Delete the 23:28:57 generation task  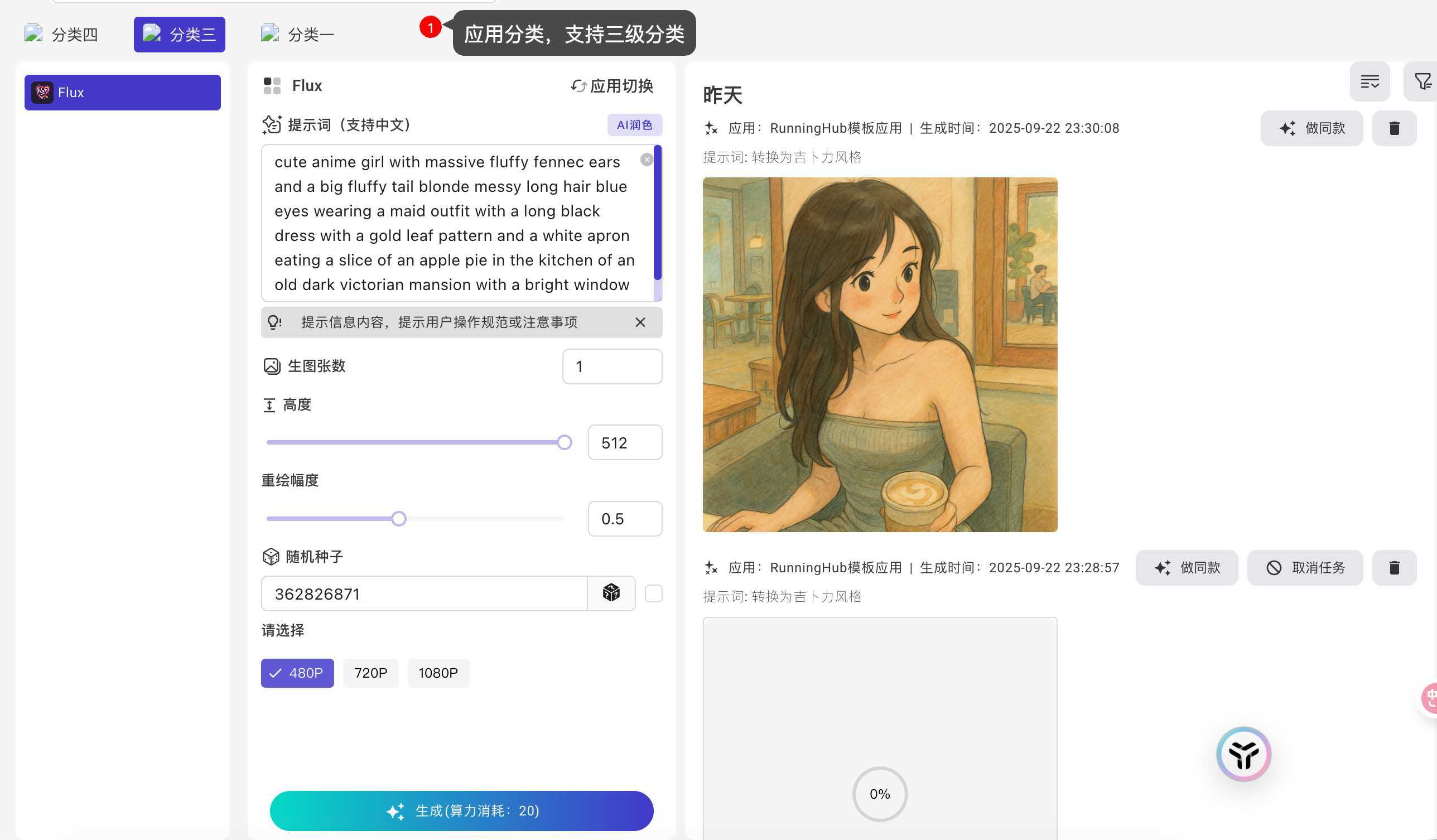point(1393,567)
